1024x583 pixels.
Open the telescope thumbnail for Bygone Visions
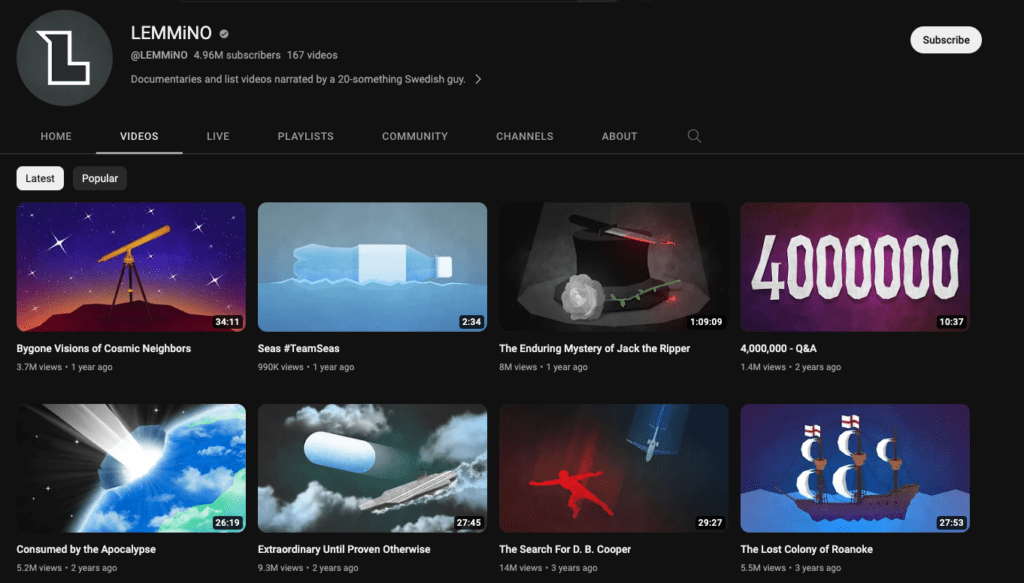click(131, 267)
